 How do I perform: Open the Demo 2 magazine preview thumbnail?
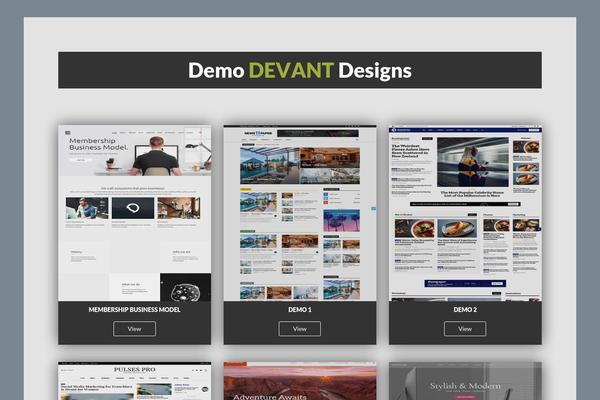click(x=465, y=213)
